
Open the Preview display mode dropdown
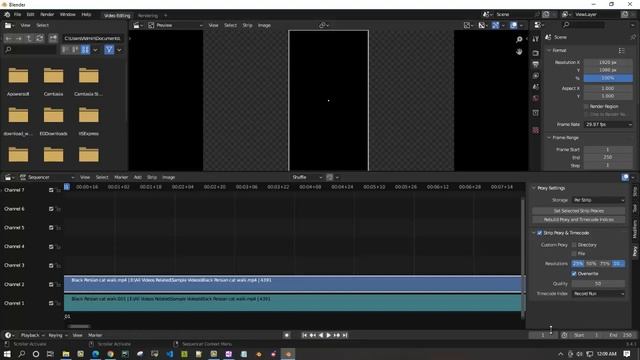tap(175, 25)
